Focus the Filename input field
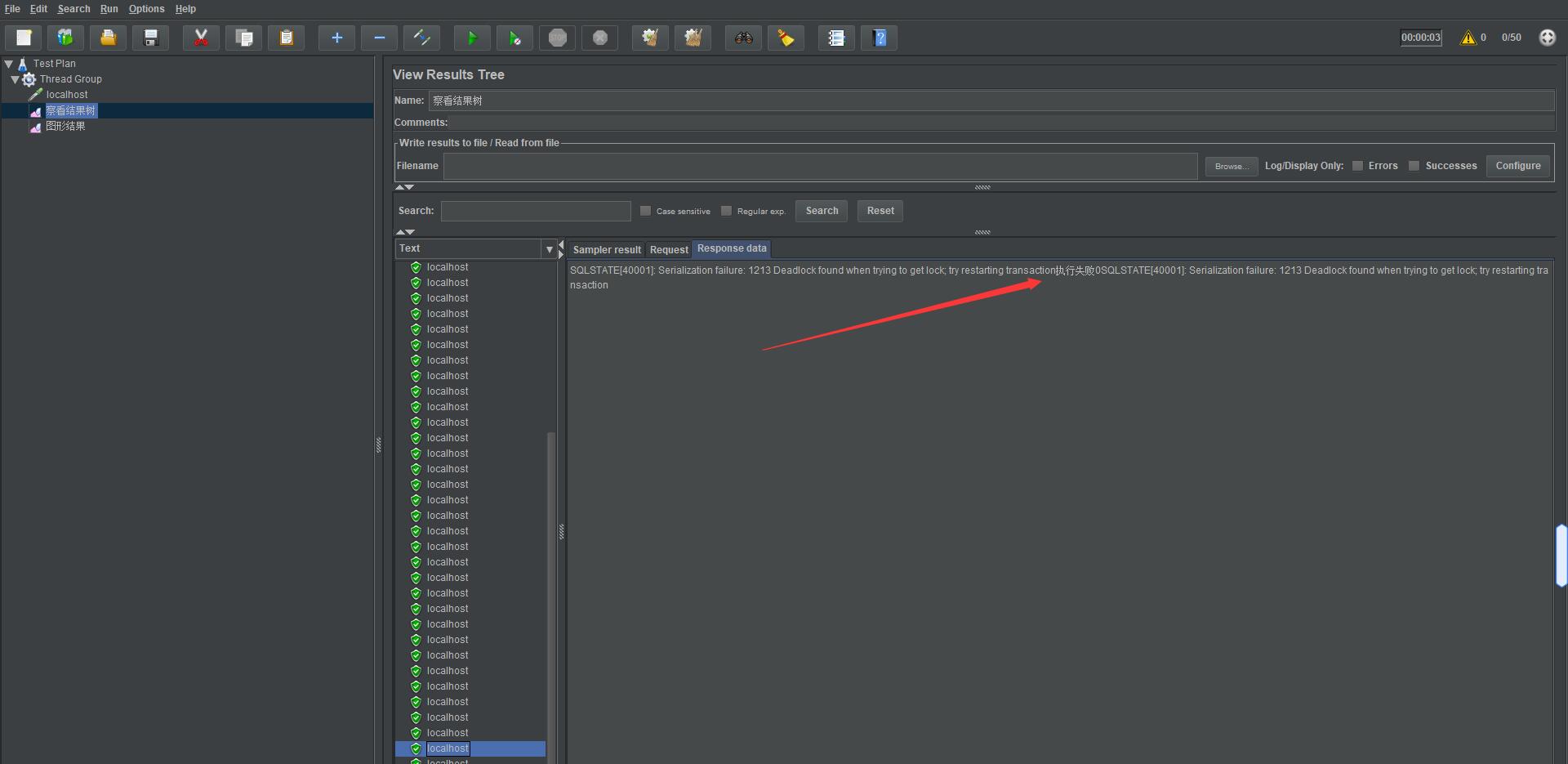 click(821, 166)
